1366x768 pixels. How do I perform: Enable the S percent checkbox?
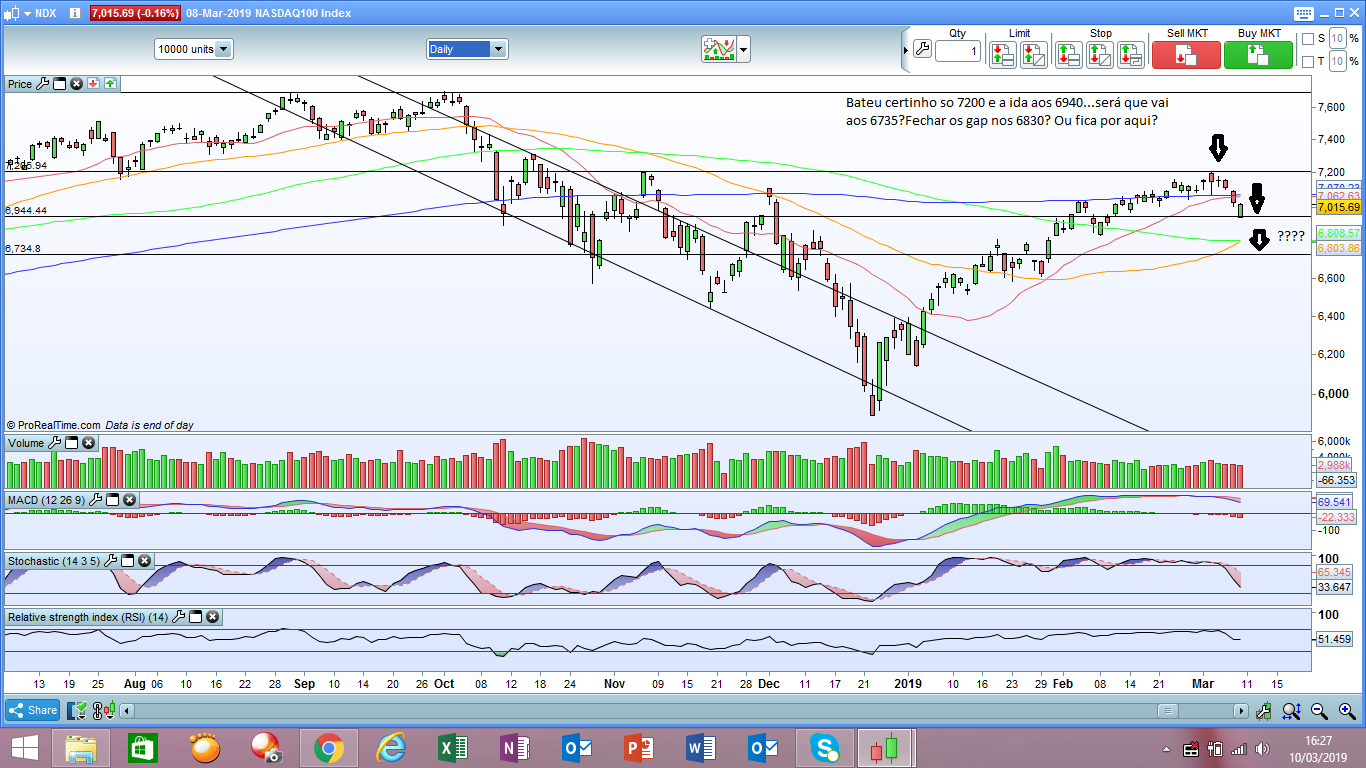pyautogui.click(x=1306, y=39)
